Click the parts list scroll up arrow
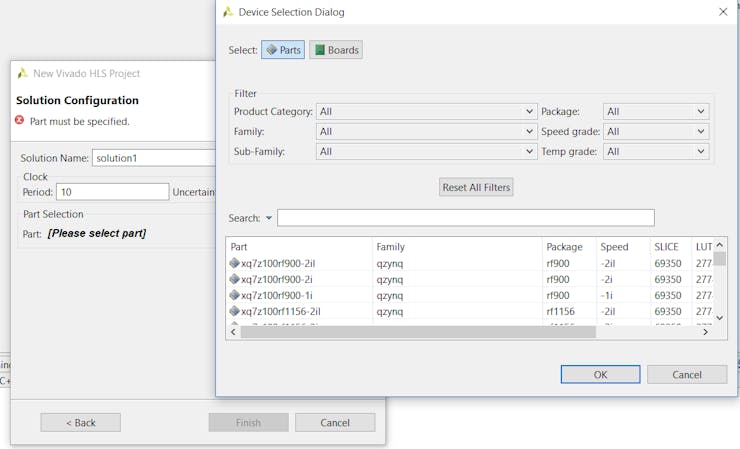Screen dimensions: 740x449 719,245
